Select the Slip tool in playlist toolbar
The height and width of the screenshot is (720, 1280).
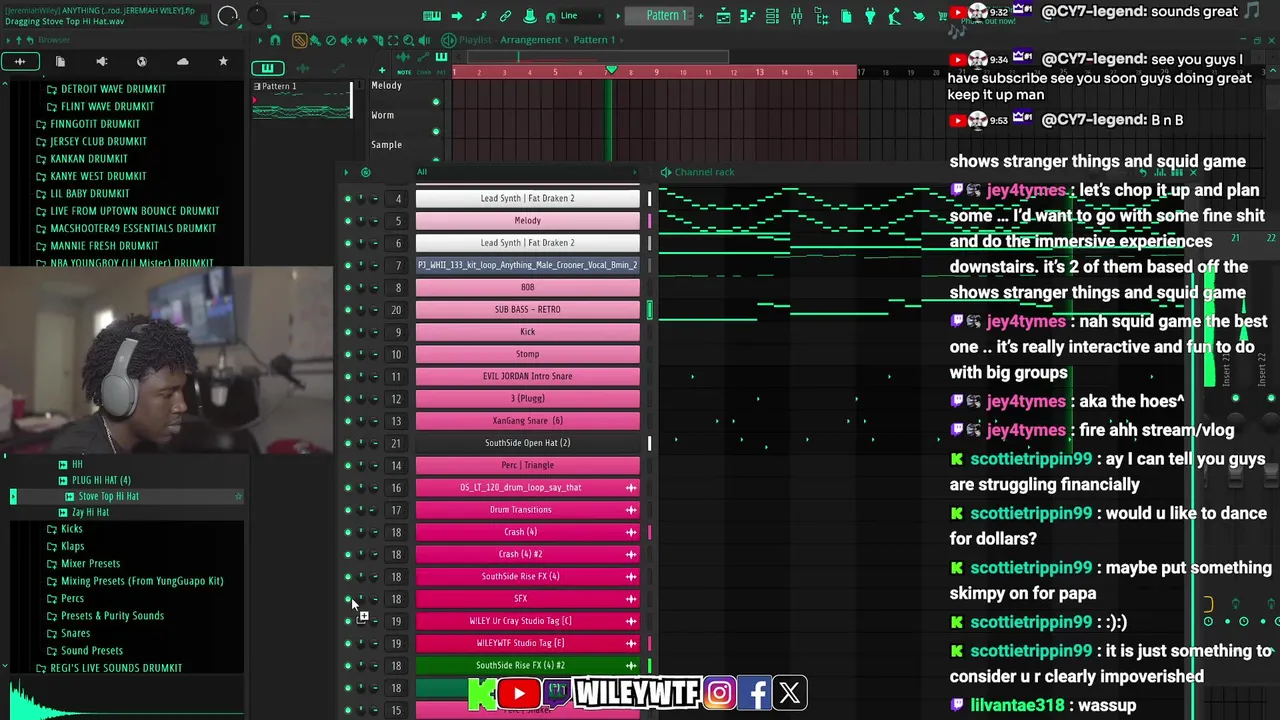(362, 40)
